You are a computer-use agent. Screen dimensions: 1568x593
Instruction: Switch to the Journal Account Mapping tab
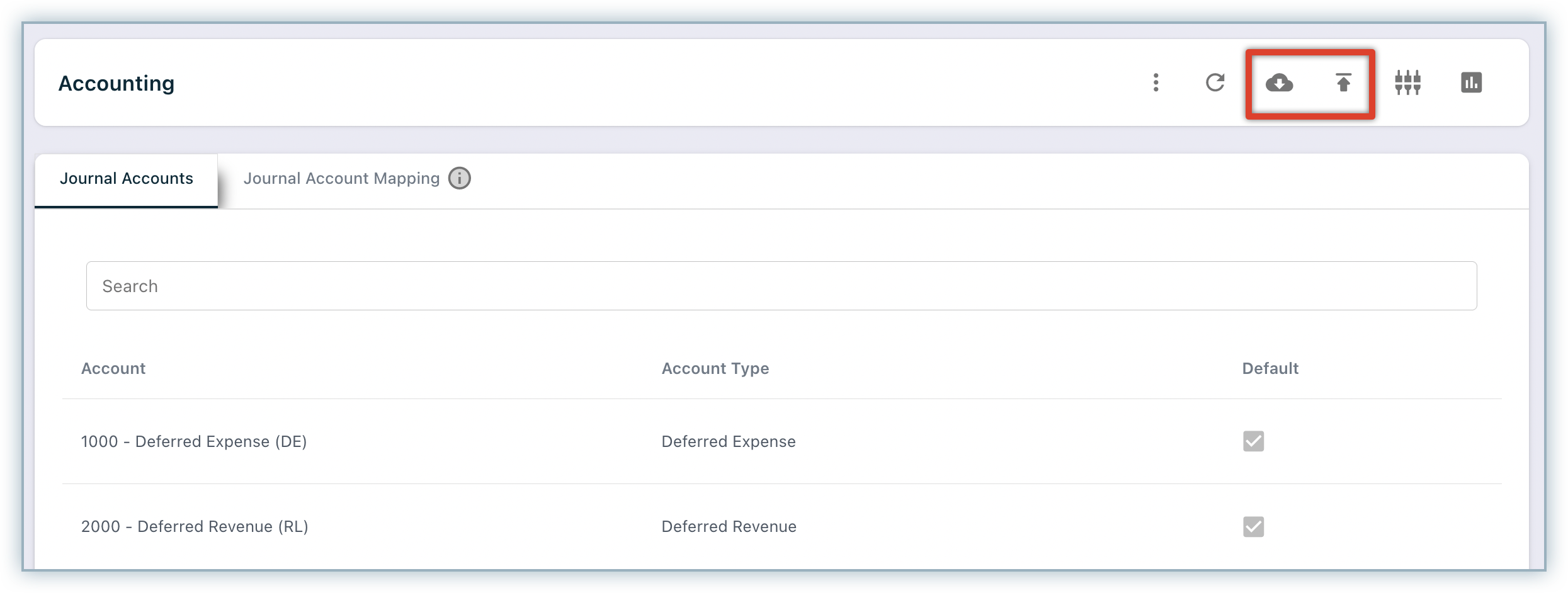(x=341, y=179)
